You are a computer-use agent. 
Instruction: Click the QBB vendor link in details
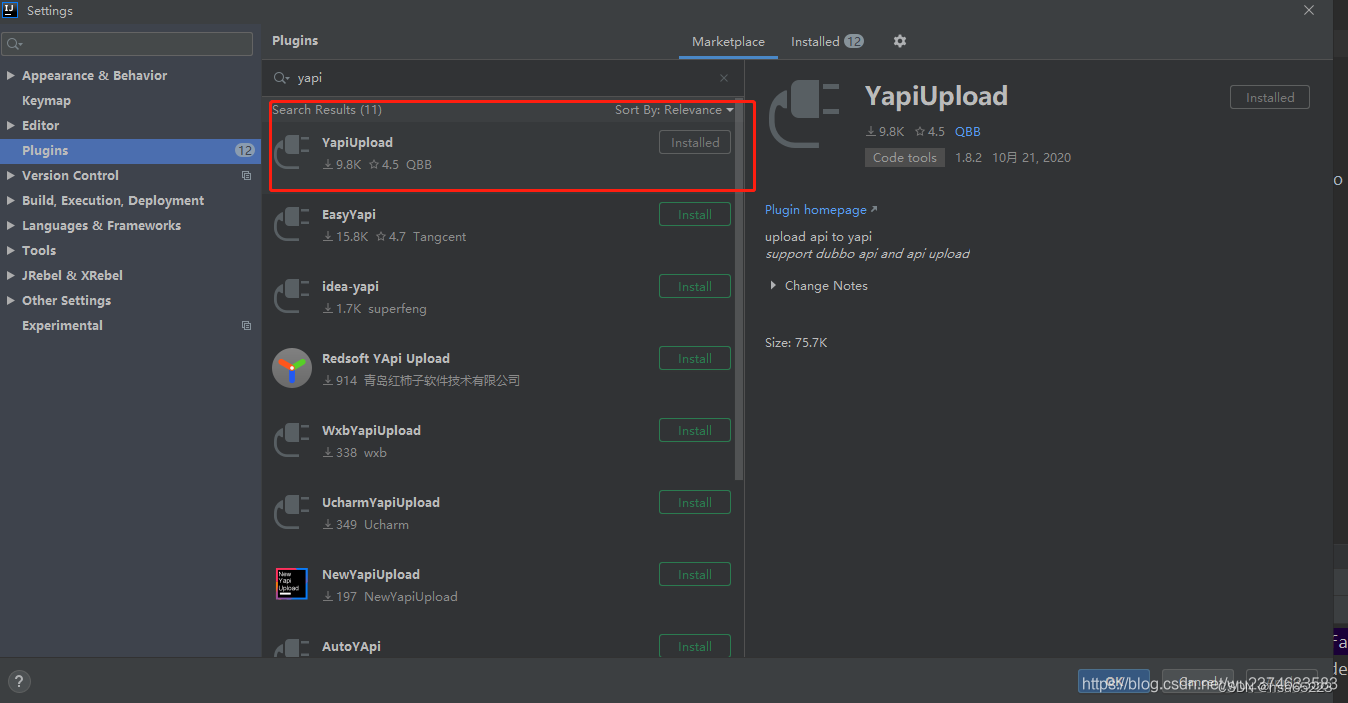(x=968, y=132)
